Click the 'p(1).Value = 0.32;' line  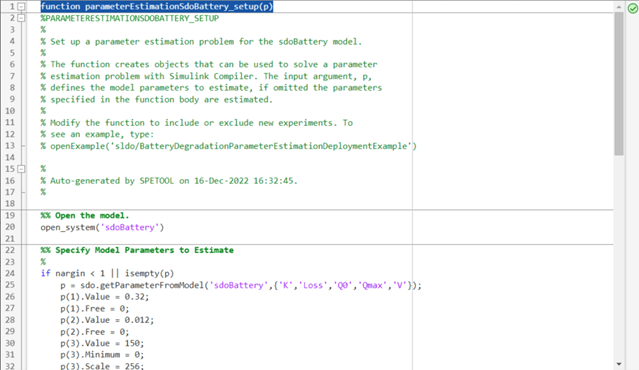tap(105, 297)
